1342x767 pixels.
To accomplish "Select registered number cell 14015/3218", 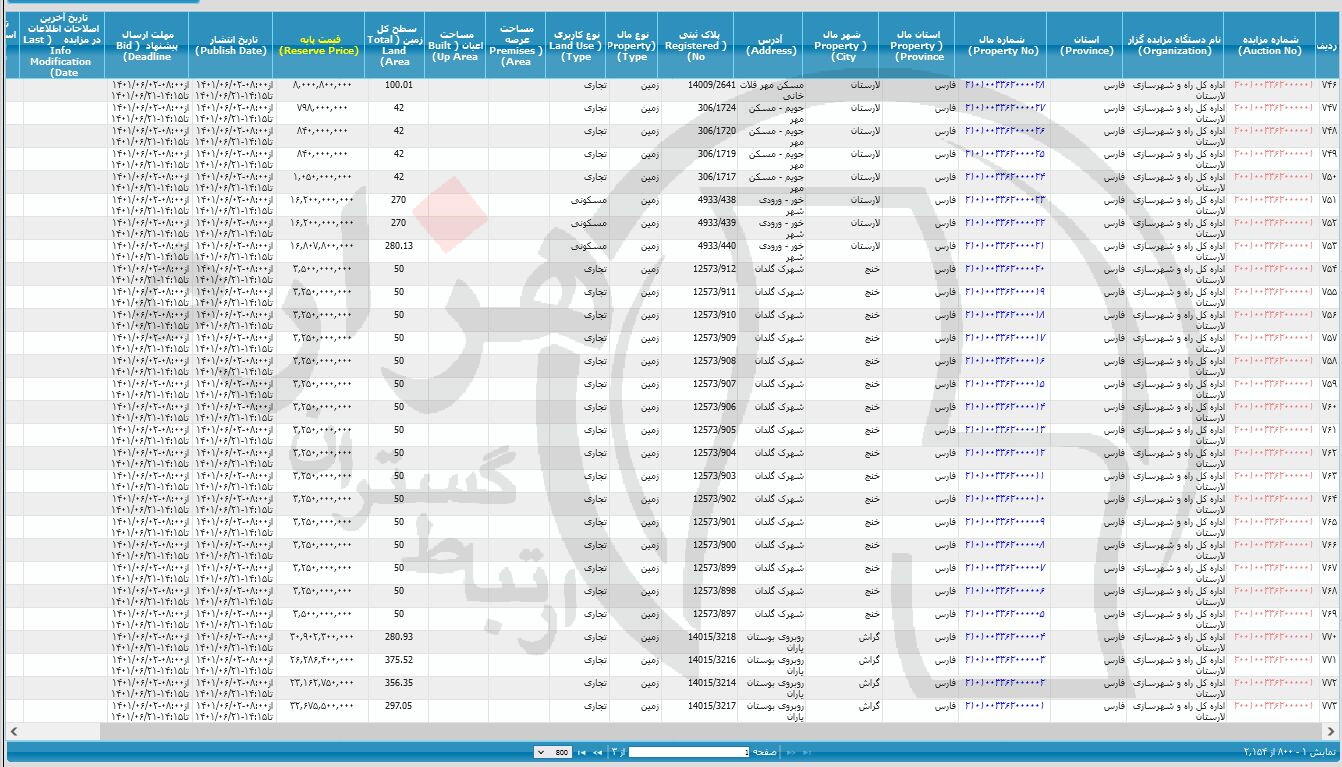I will 712,636.
